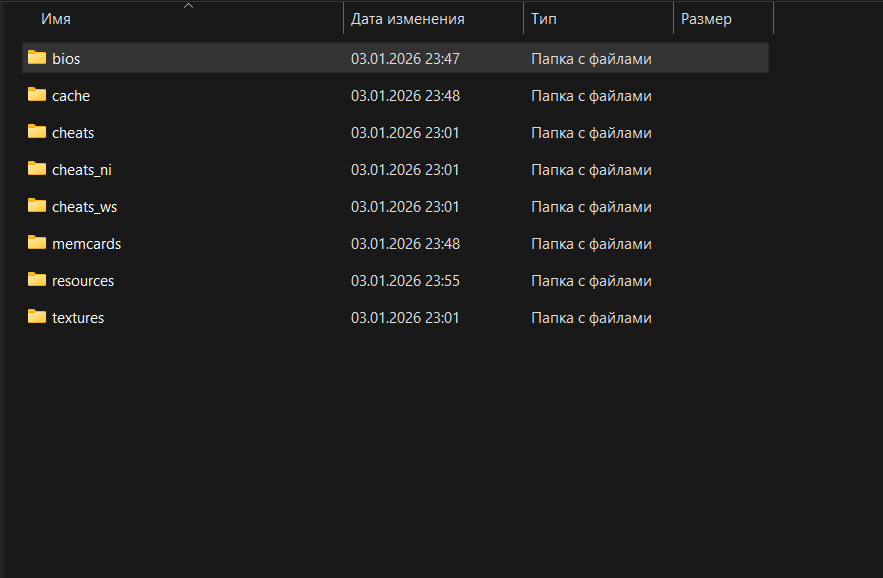The image size is (883, 578).
Task: Click the bios folder icon
Action: click(37, 58)
